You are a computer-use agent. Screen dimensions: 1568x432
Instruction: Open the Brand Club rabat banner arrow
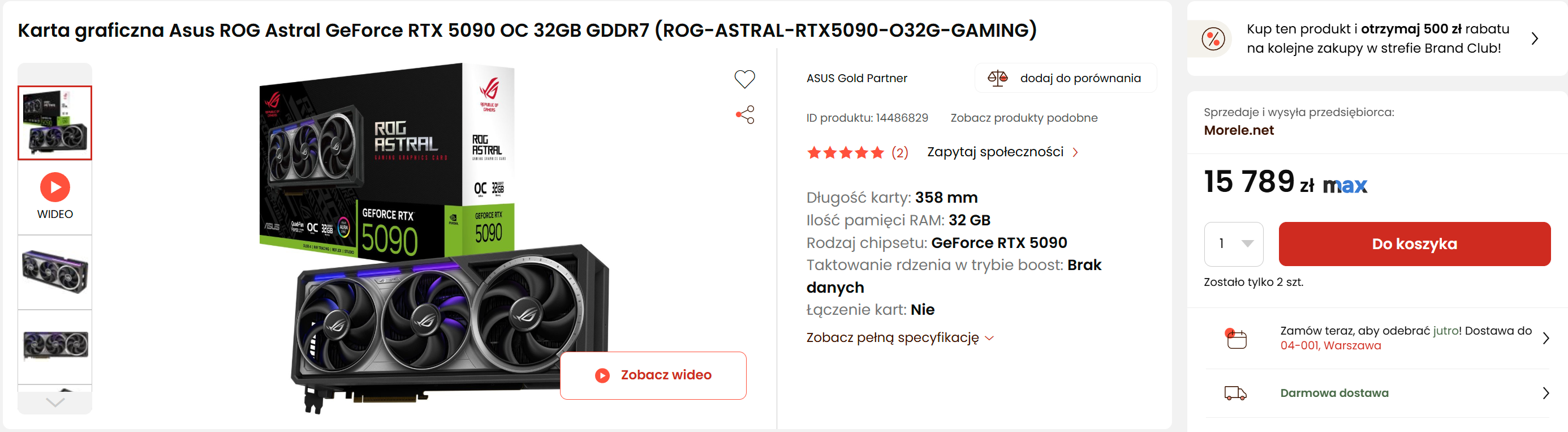[x=1535, y=39]
